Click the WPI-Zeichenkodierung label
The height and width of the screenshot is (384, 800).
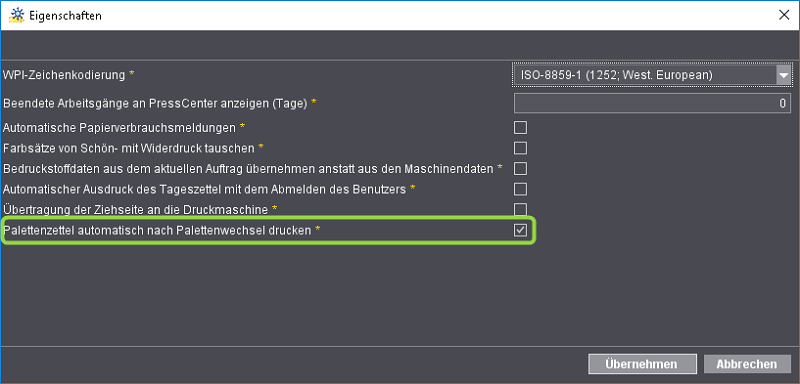(64, 75)
